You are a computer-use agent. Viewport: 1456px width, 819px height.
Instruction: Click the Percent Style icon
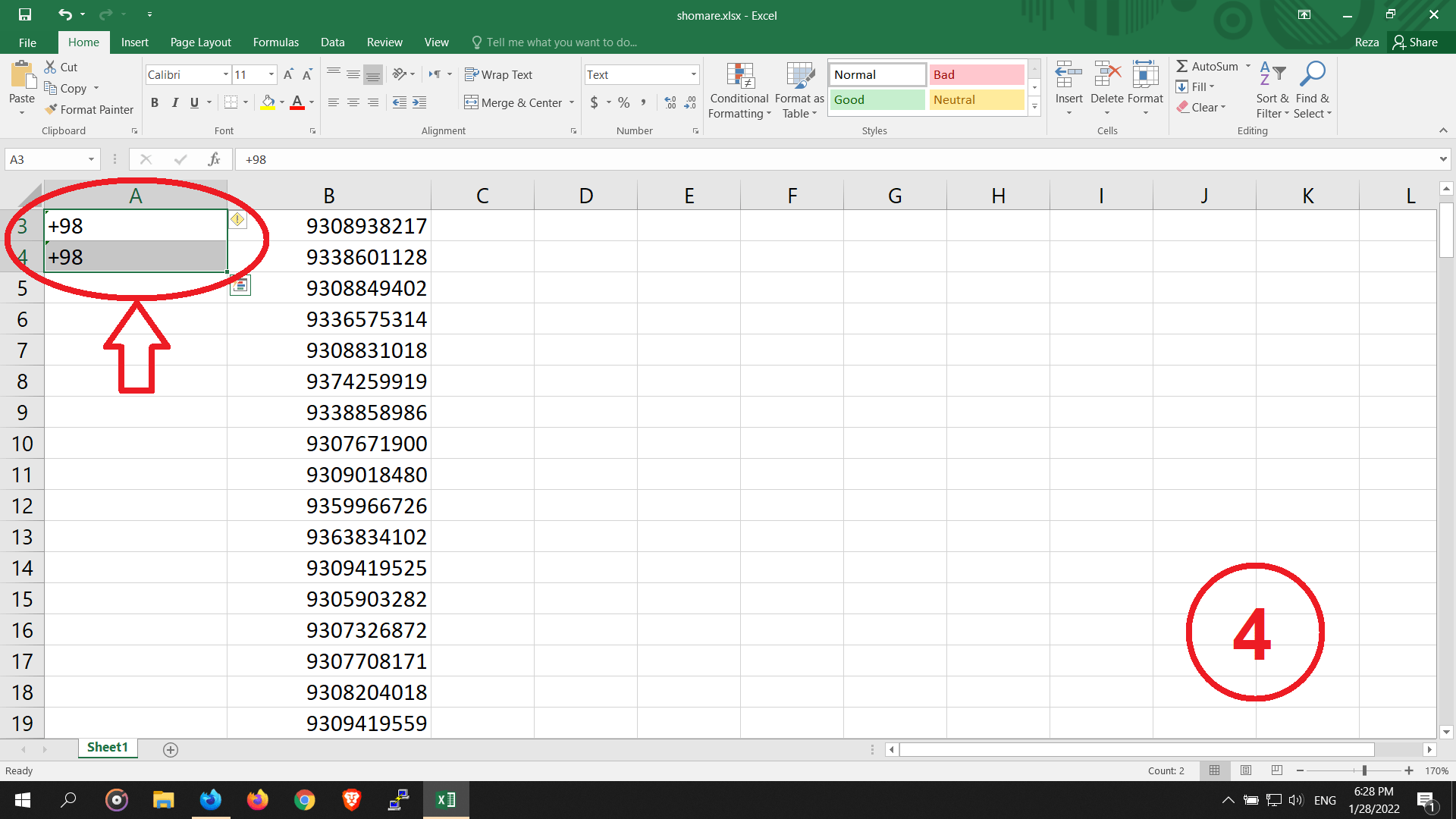(623, 102)
